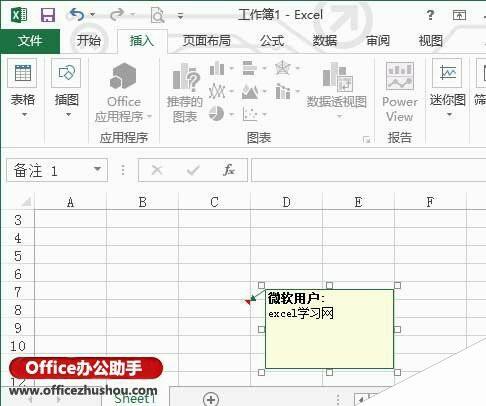Select row 10 header

[x=18, y=346]
